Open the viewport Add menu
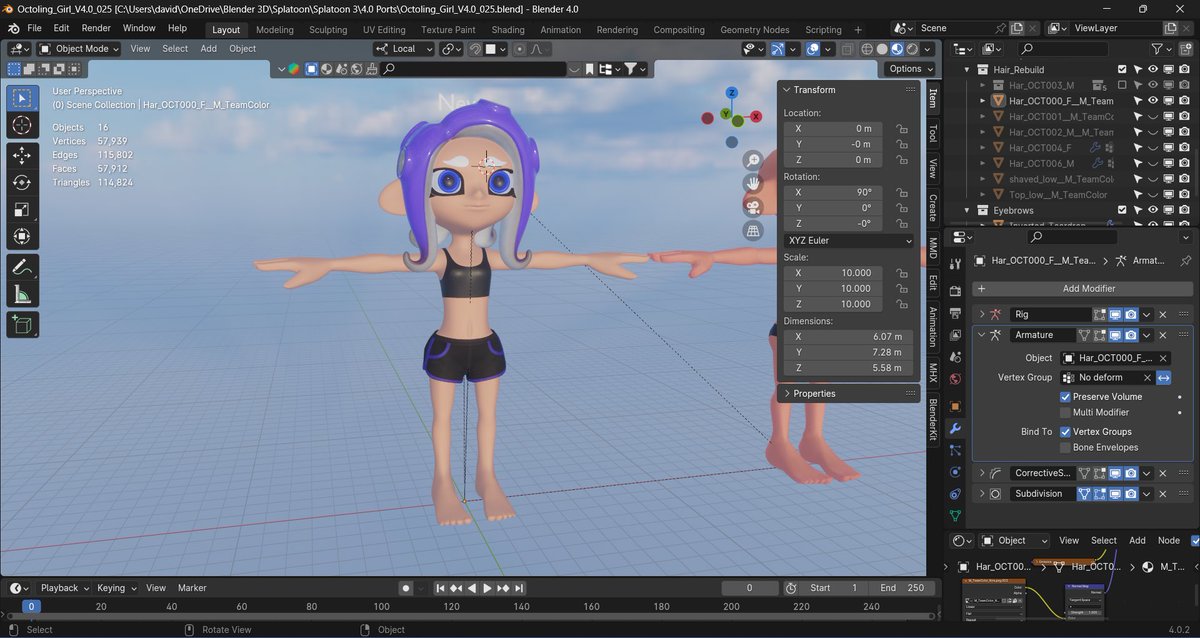Screen dimensions: 1200x638 208,48
